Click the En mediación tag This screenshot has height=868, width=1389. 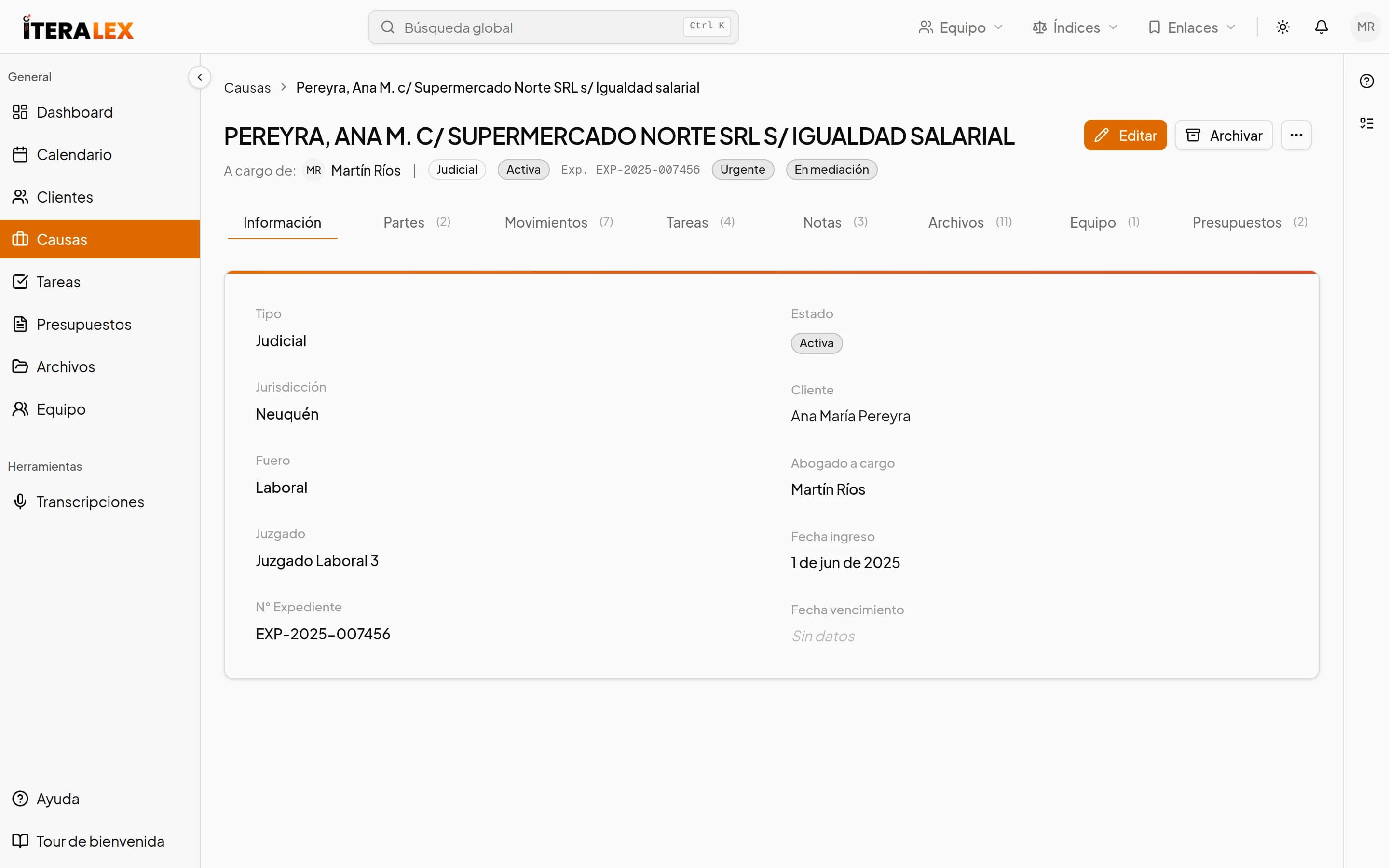[831, 169]
